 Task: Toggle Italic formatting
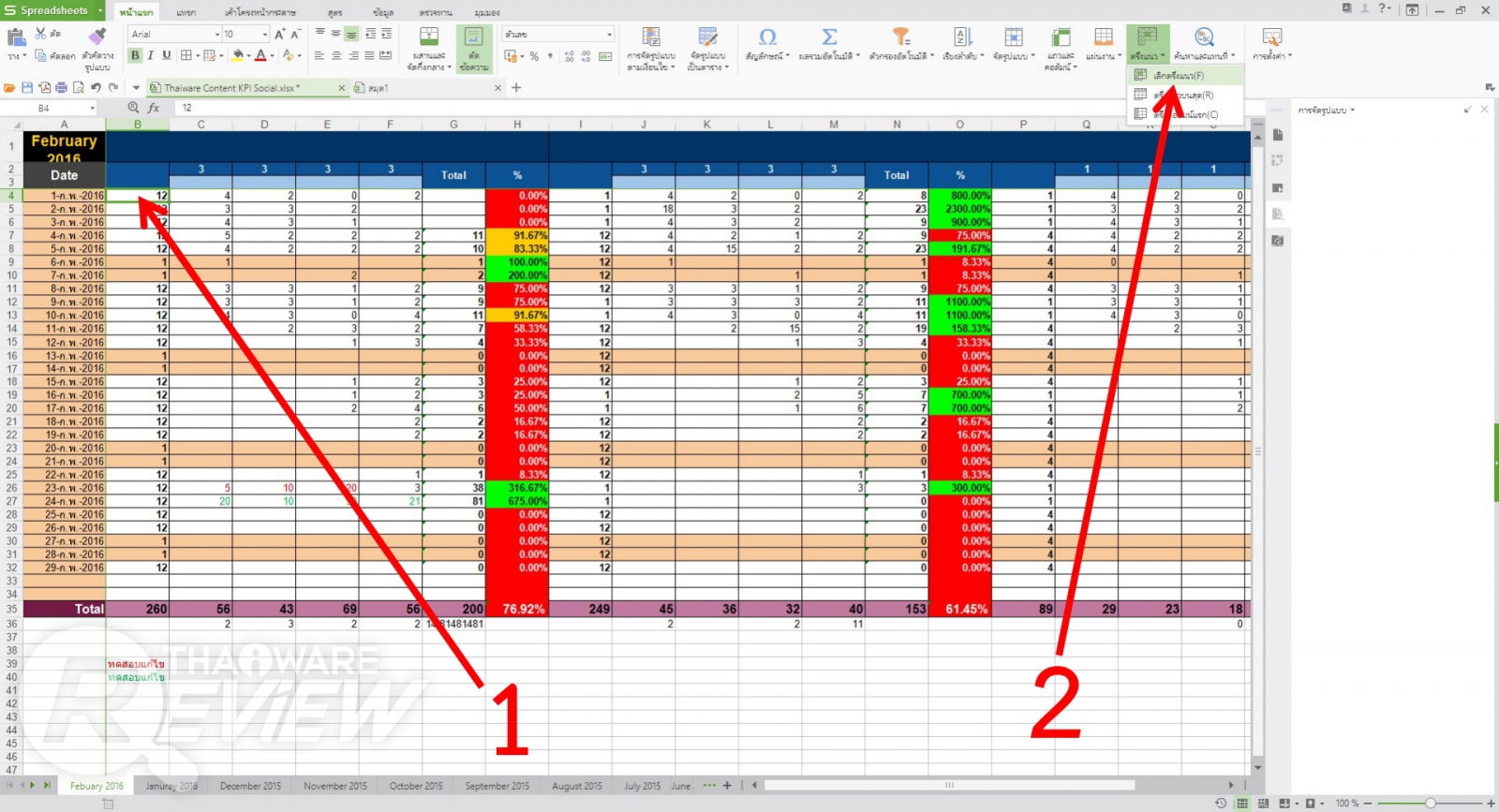(x=151, y=56)
